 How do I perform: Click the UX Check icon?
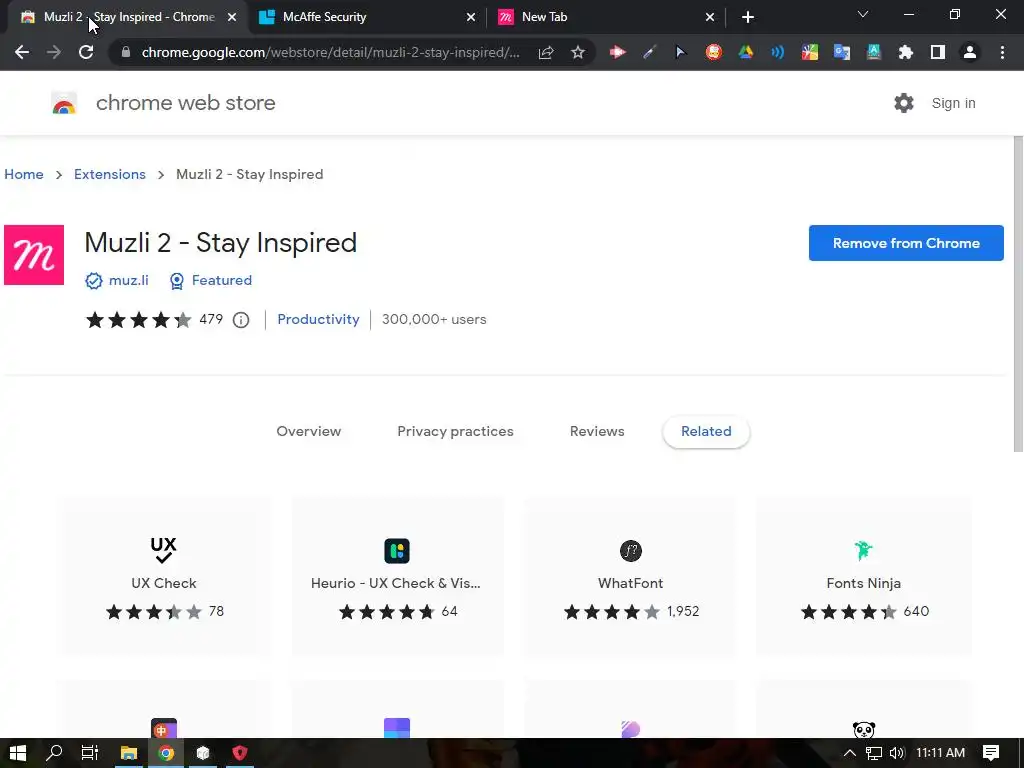(x=163, y=550)
